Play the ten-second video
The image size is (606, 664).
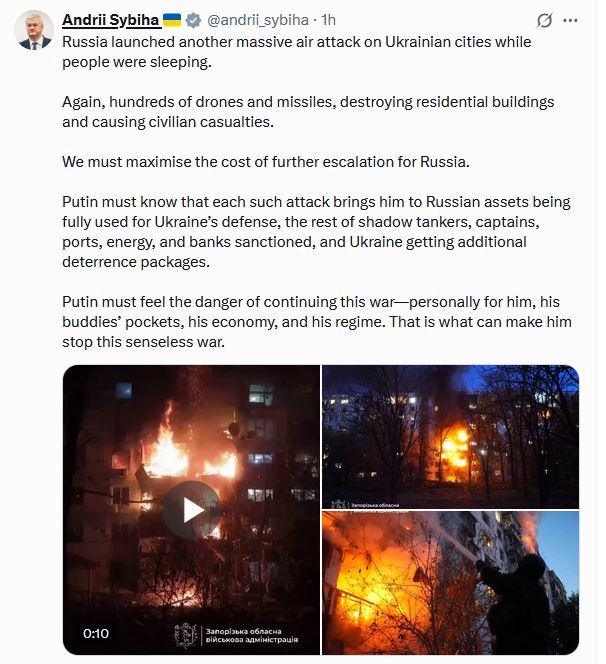point(192,510)
